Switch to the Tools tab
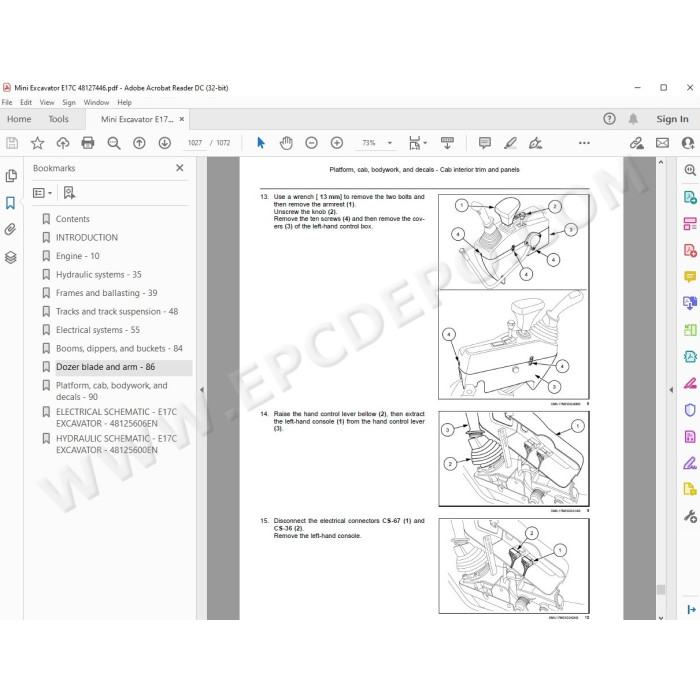 [x=58, y=119]
